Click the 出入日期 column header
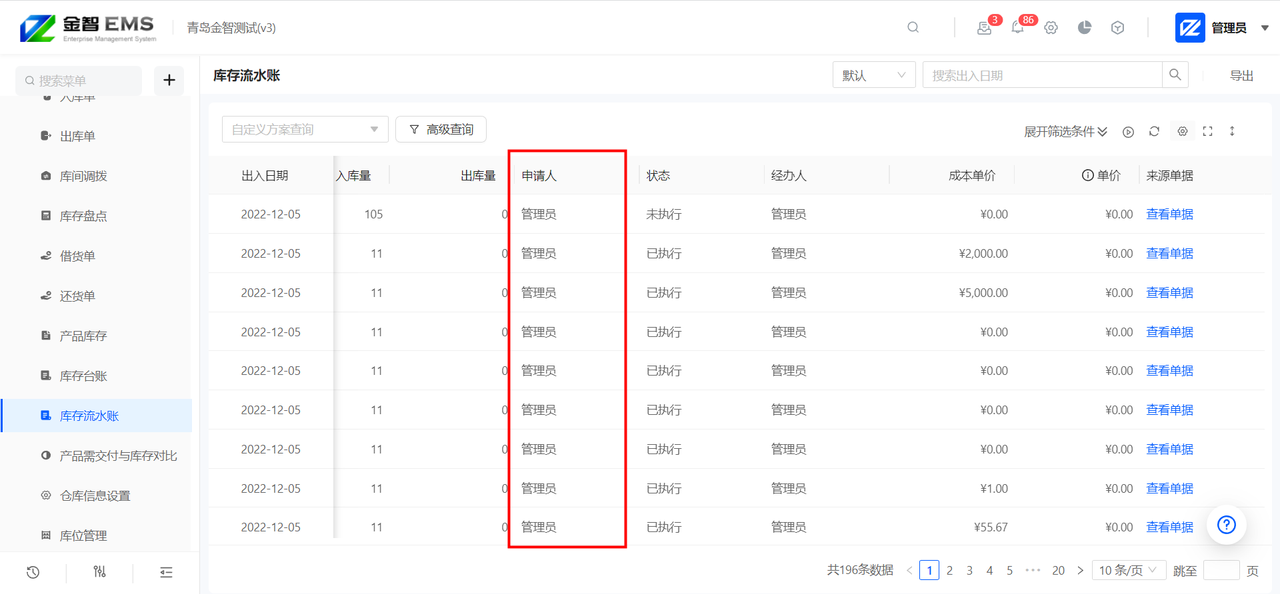1280x594 pixels. [x=265, y=175]
